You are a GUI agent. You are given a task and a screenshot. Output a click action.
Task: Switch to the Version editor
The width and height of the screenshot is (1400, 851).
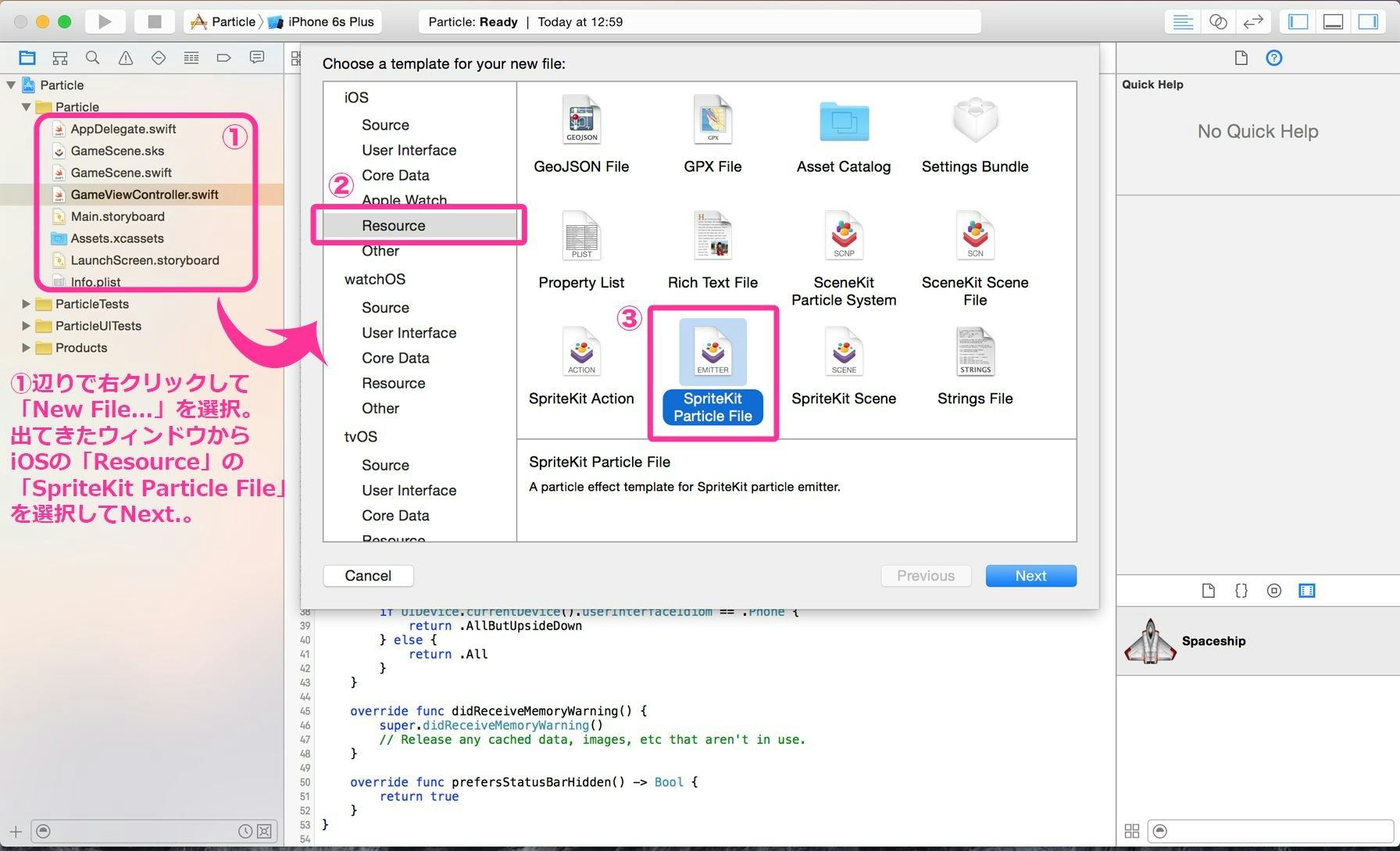pos(1253,22)
